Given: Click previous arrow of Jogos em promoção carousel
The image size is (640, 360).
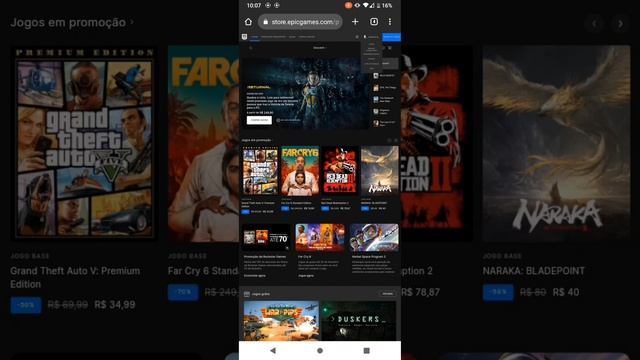Looking at the screenshot, I should click(x=389, y=140).
